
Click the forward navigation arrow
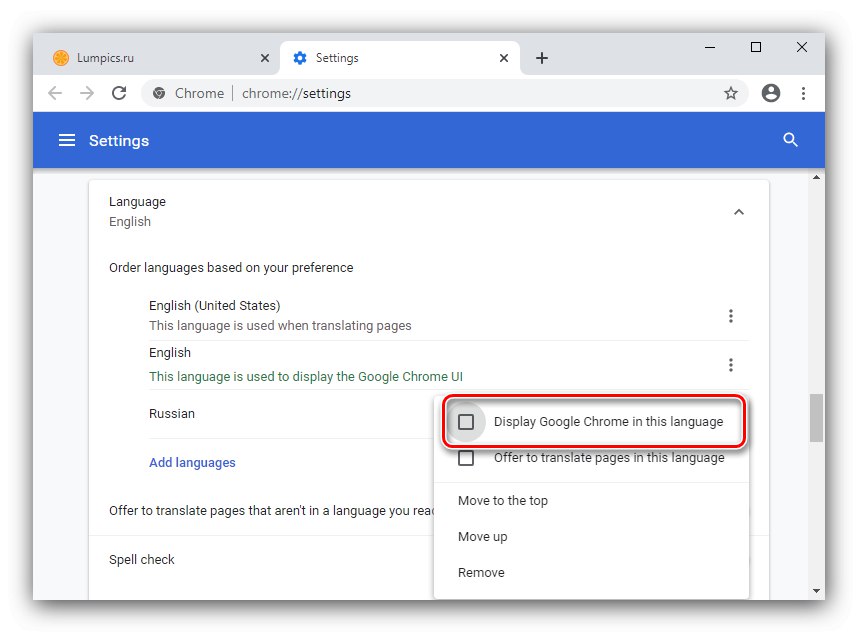pos(87,93)
